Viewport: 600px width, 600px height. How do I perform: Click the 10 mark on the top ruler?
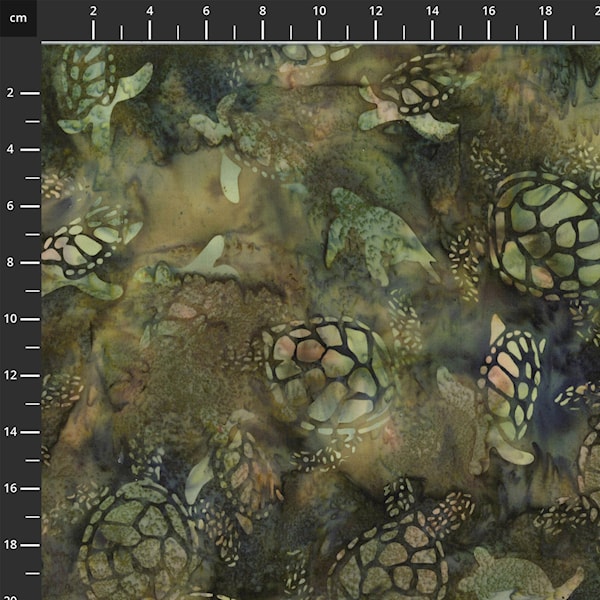click(x=319, y=10)
